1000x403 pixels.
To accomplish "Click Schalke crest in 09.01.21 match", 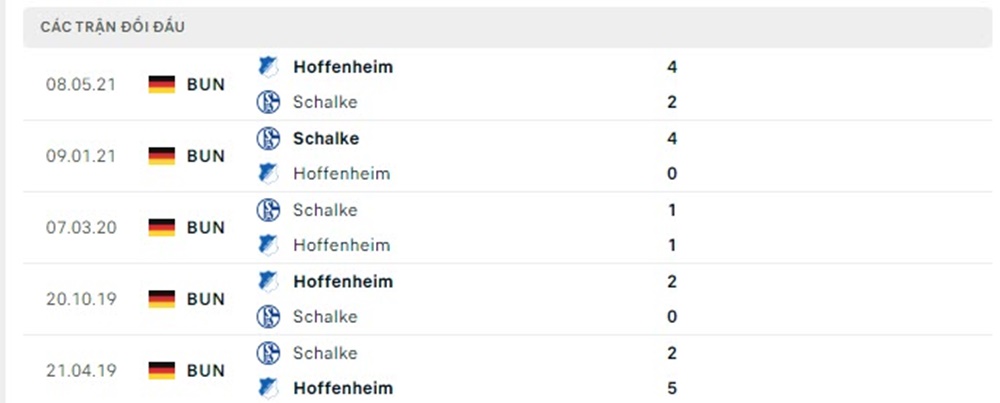I will (x=267, y=138).
